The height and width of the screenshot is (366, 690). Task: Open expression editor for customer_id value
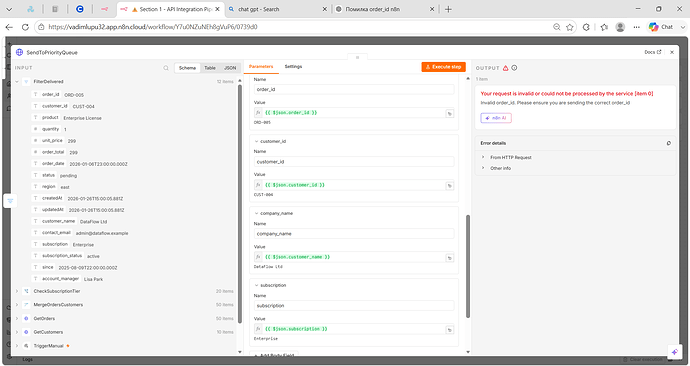(x=450, y=186)
